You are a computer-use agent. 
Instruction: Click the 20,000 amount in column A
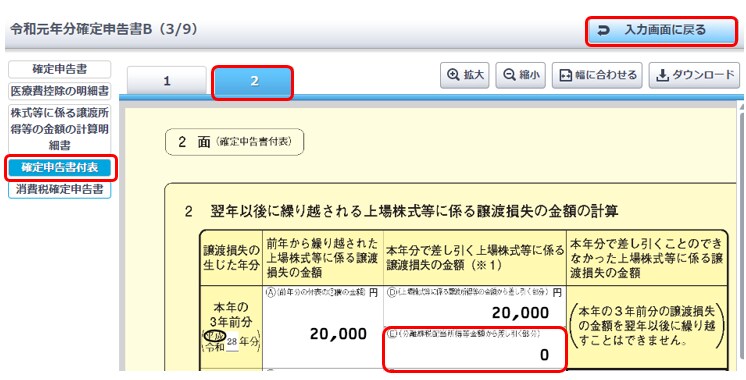(x=338, y=334)
